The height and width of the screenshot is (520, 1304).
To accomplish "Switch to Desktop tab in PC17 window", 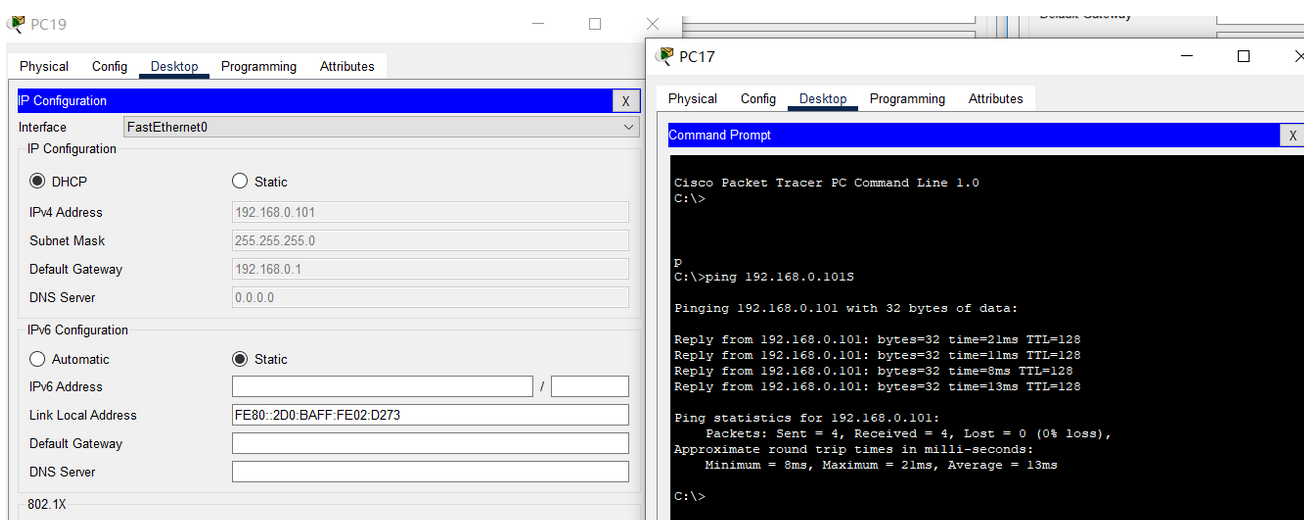I will point(823,98).
